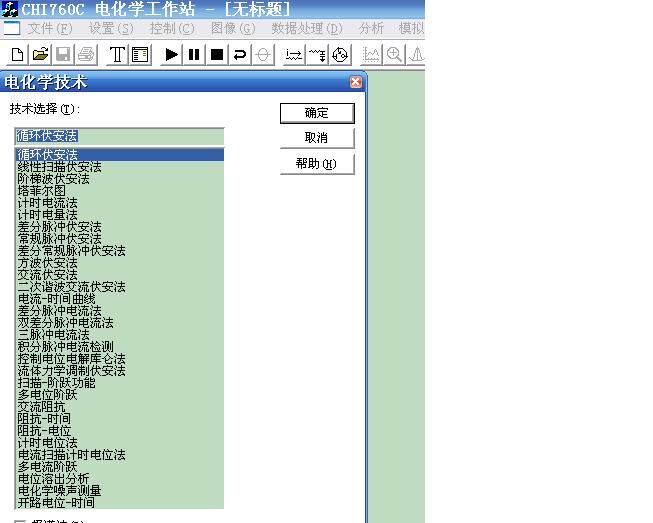Confirm selection with the 确定 button
The image size is (653, 523).
[317, 113]
